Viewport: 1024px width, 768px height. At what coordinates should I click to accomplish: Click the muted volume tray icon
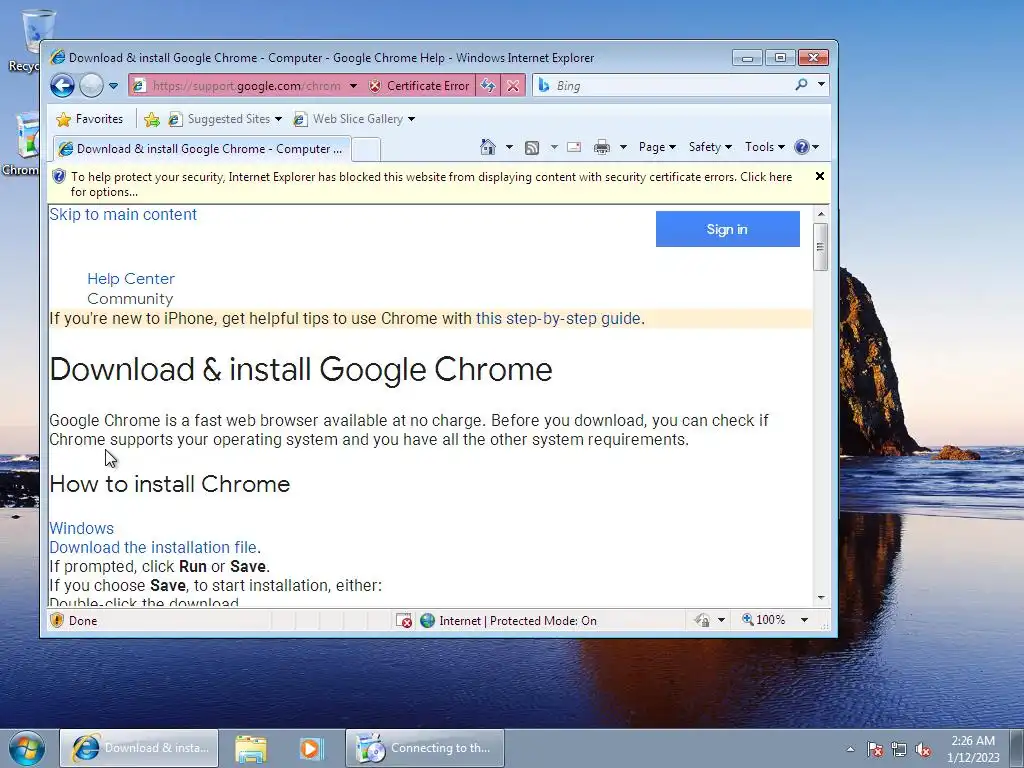pos(923,749)
